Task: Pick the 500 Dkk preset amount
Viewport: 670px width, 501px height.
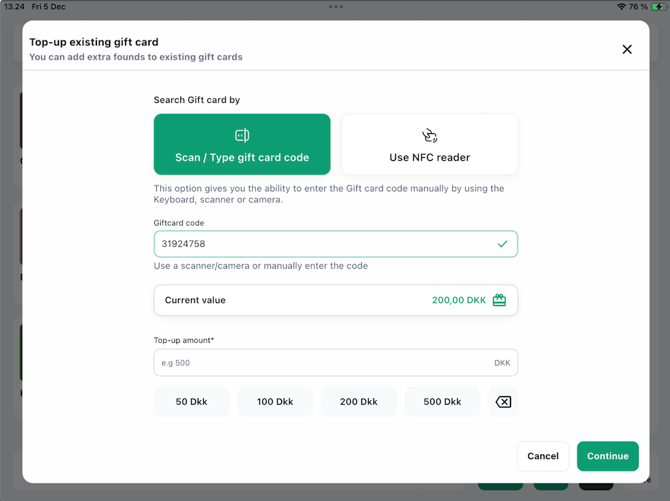Action: point(442,402)
